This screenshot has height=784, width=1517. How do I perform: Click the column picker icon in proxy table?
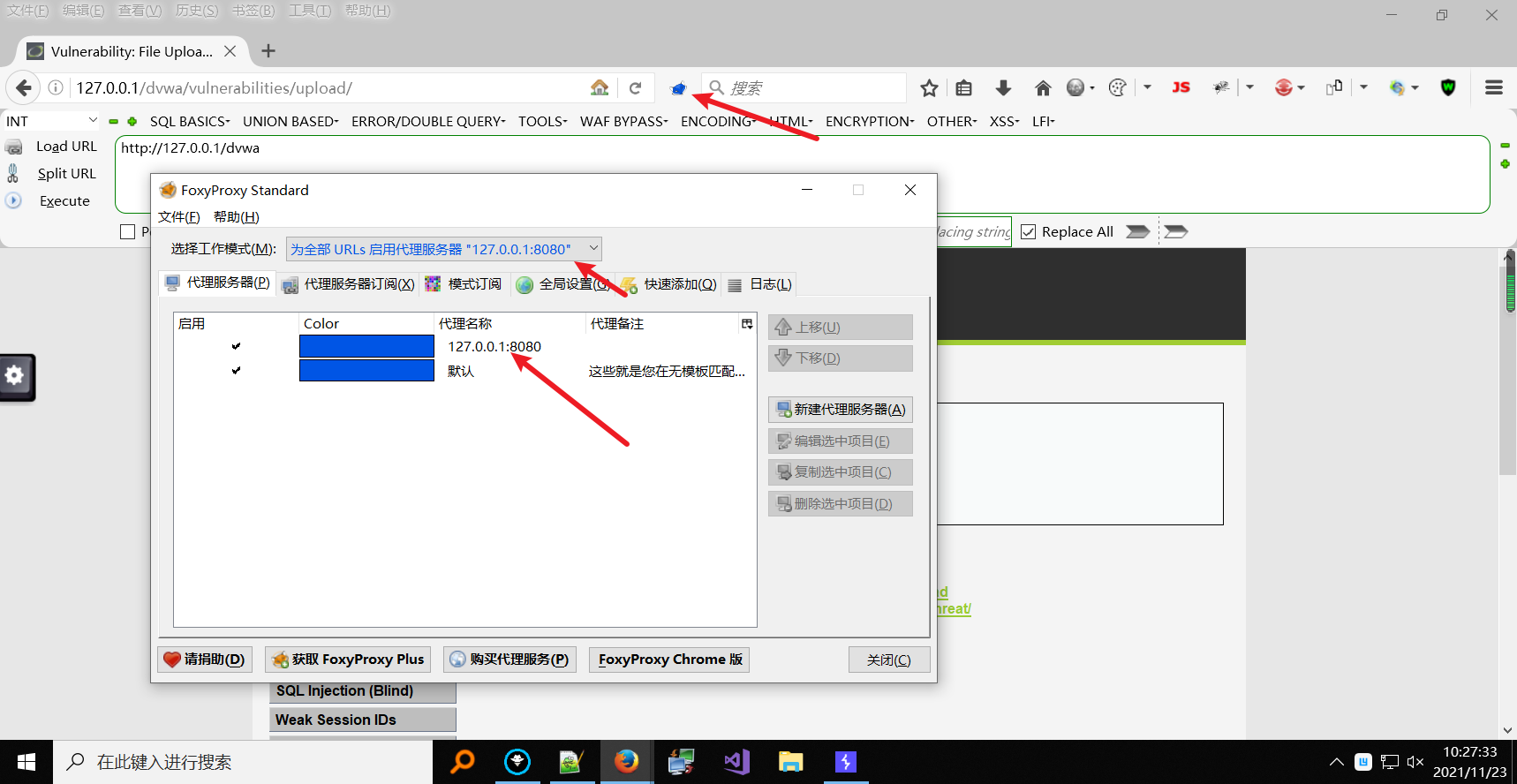(747, 324)
